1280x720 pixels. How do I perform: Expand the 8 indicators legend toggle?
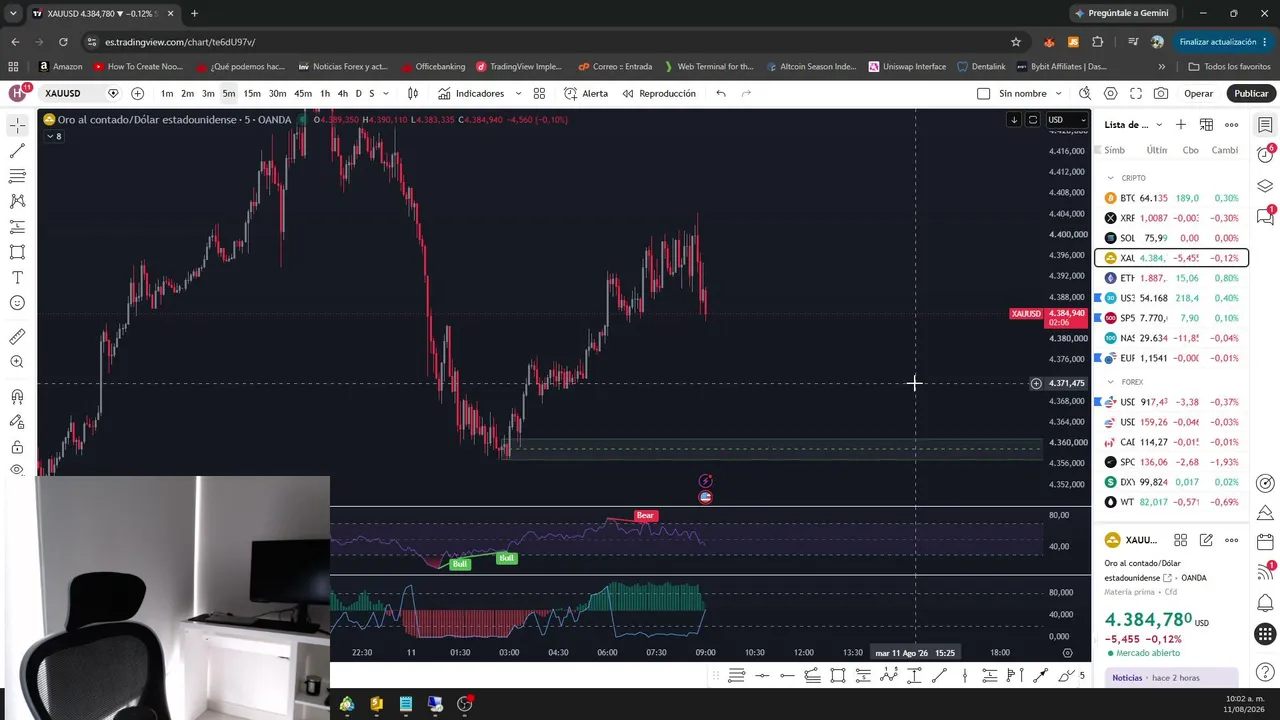pyautogui.click(x=53, y=136)
